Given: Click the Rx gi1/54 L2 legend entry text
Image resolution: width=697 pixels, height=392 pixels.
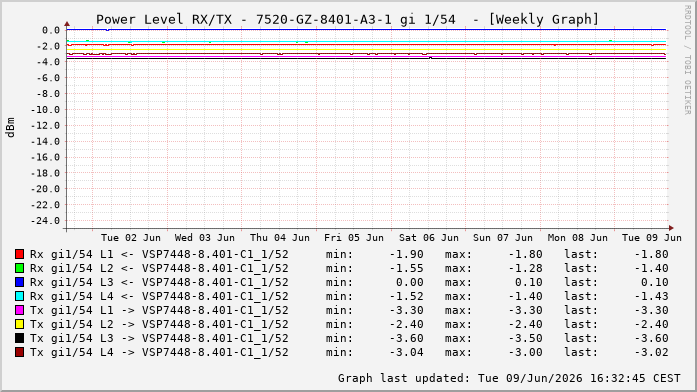Looking at the screenshot, I should pyautogui.click(x=159, y=268).
